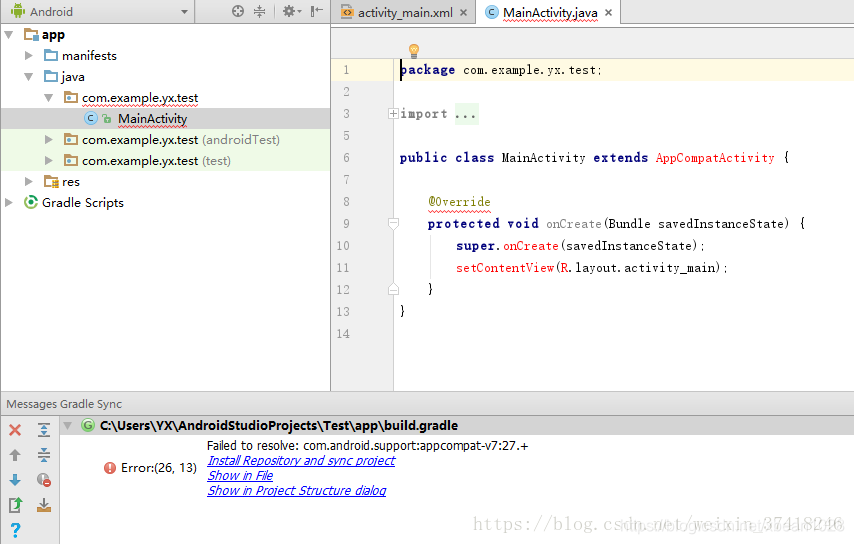Click the expand all icon in Messages
Screen dimensions: 854x544
click(x=44, y=430)
